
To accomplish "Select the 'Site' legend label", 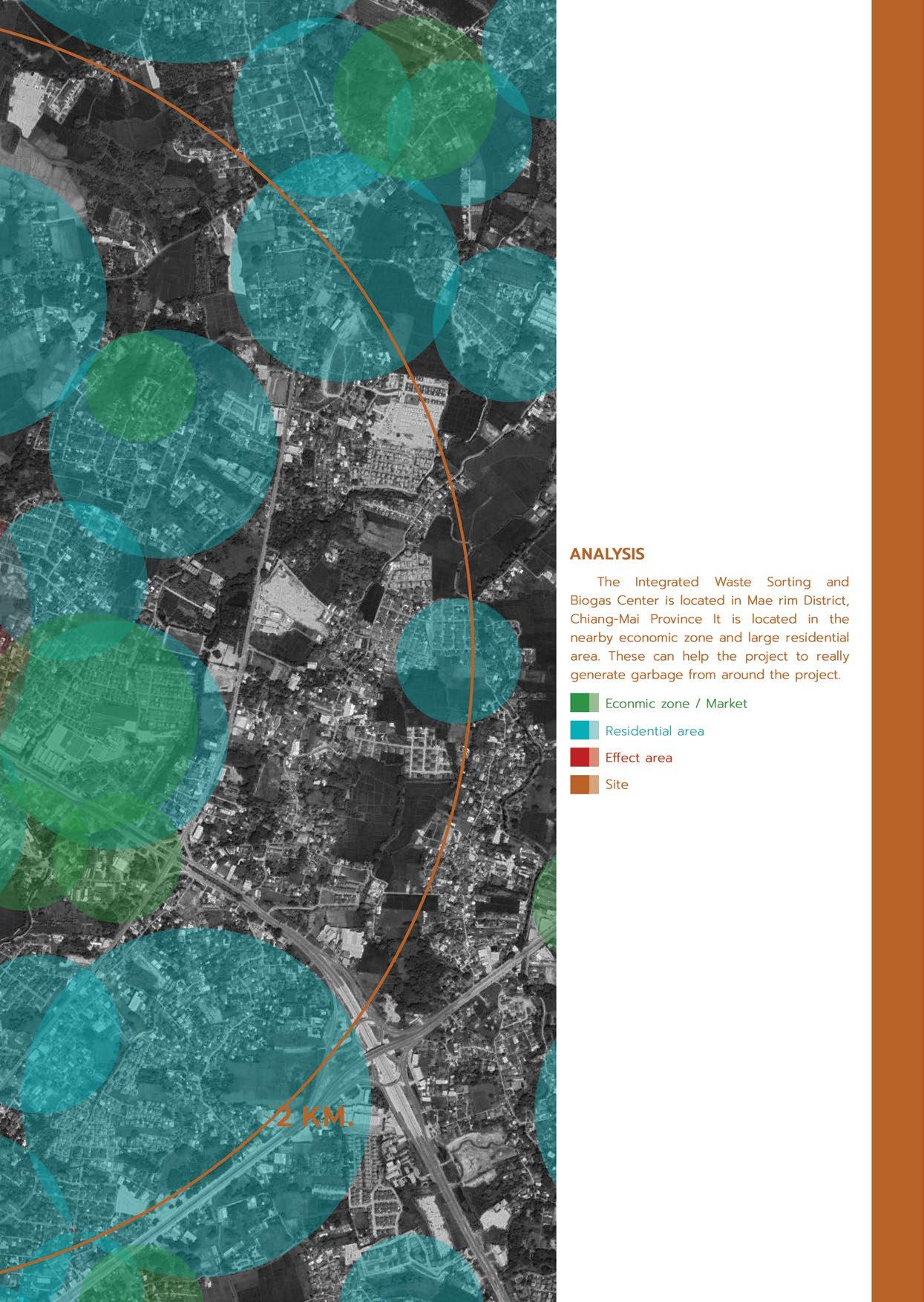I will pyautogui.click(x=617, y=785).
